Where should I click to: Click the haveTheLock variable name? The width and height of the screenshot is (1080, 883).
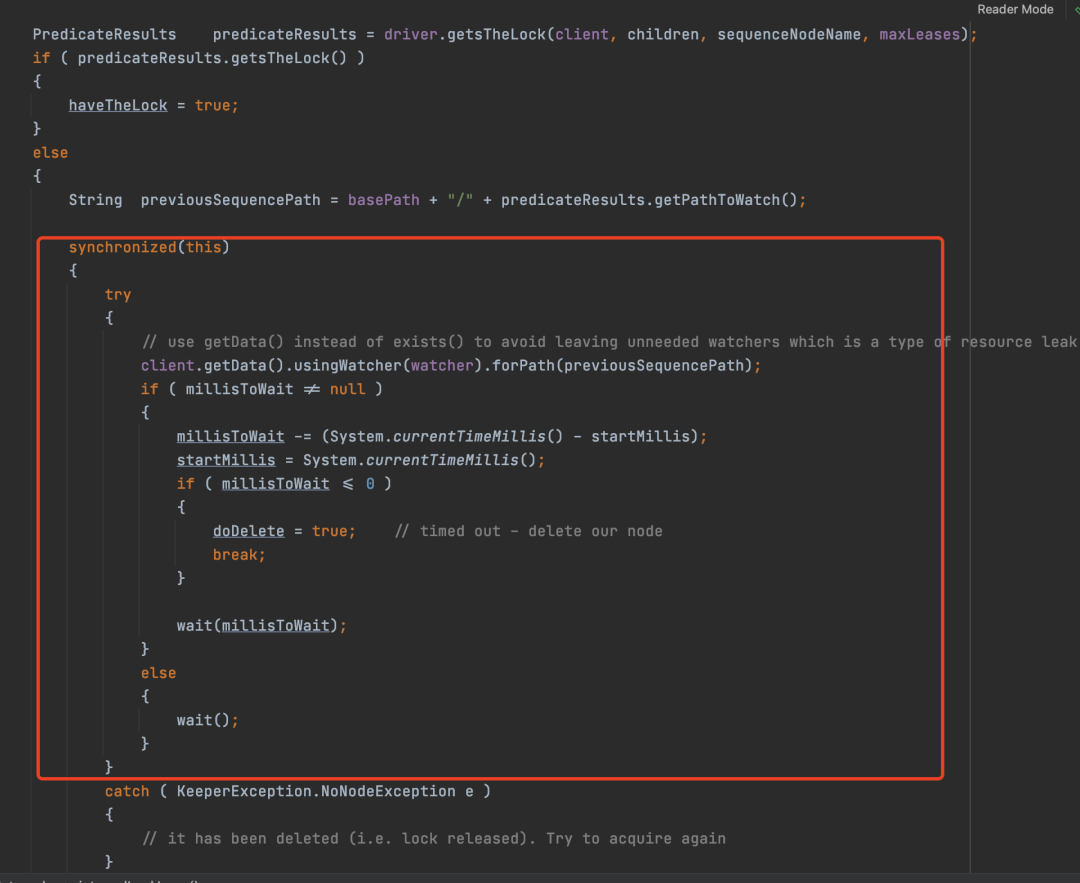pos(118,105)
